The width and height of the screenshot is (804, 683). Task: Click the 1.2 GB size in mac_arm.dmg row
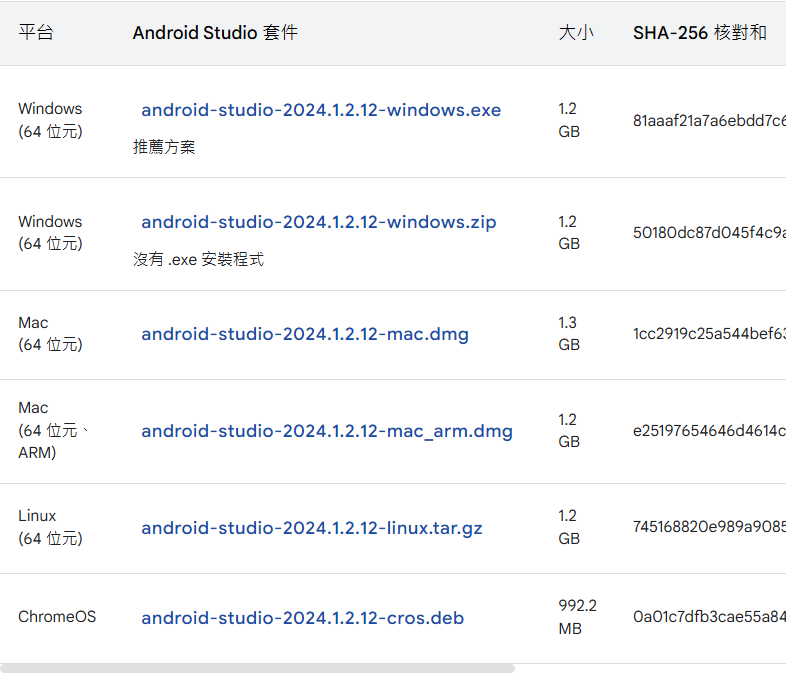(569, 431)
